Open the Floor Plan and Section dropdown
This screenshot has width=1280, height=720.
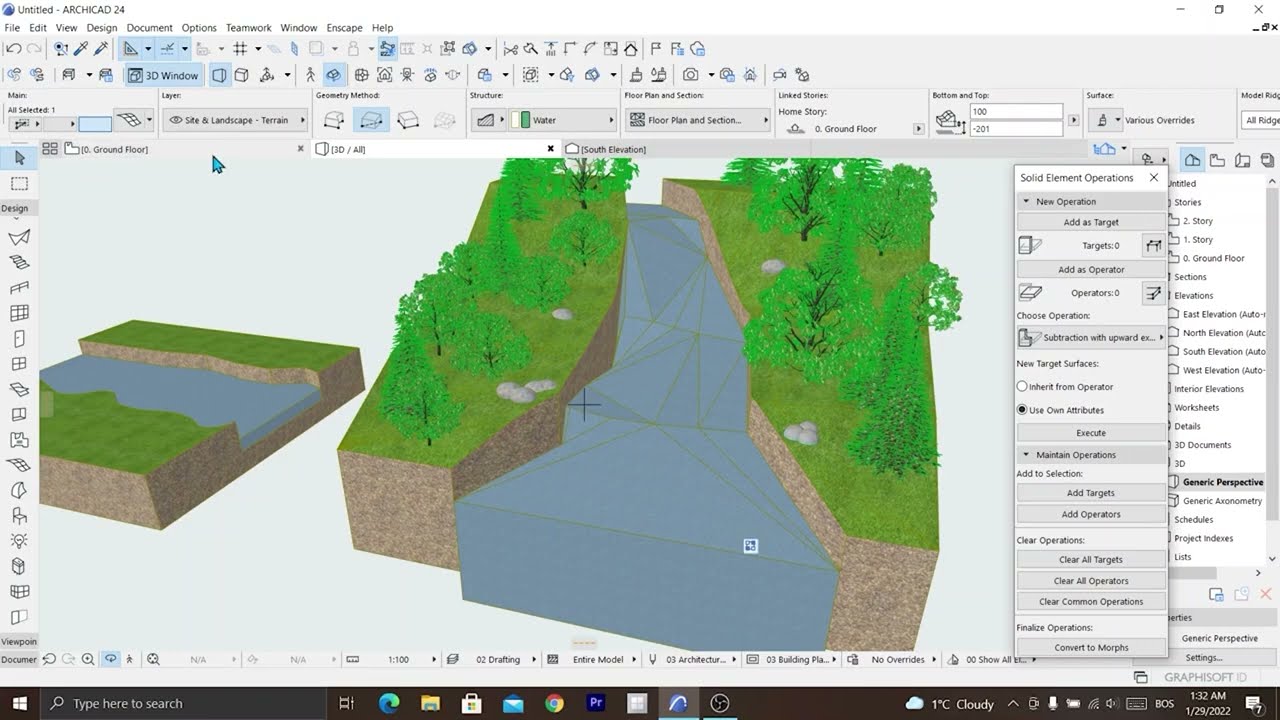(x=698, y=120)
